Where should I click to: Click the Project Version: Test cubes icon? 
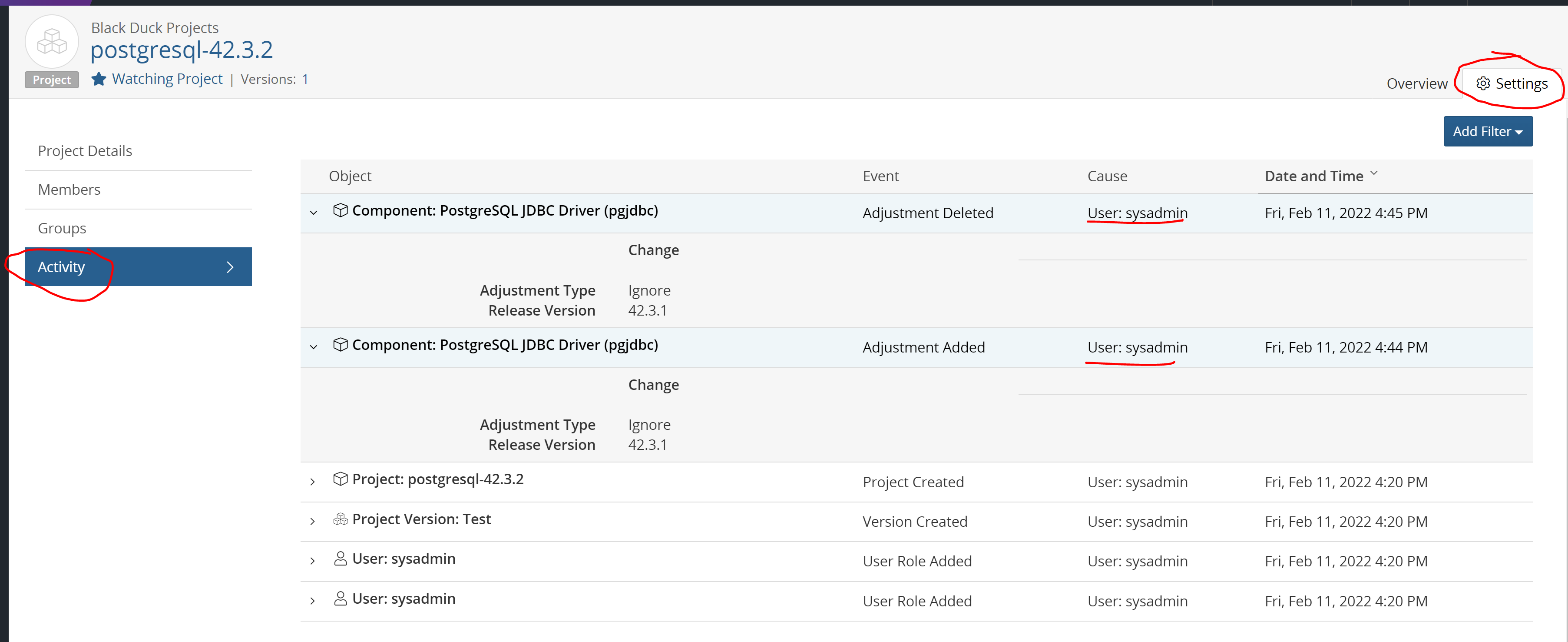[340, 519]
